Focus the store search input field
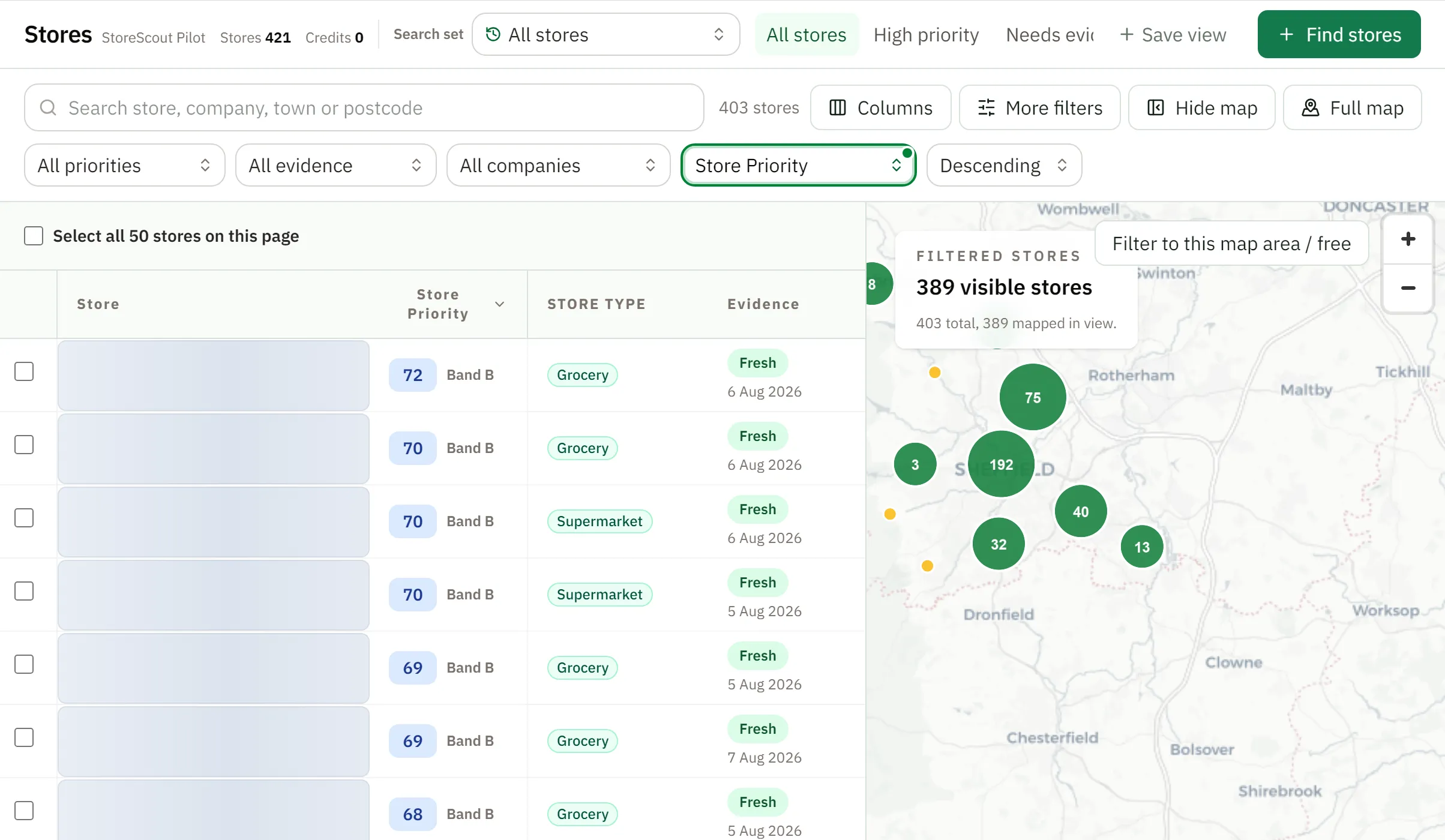The width and height of the screenshot is (1445, 840). pos(364,107)
